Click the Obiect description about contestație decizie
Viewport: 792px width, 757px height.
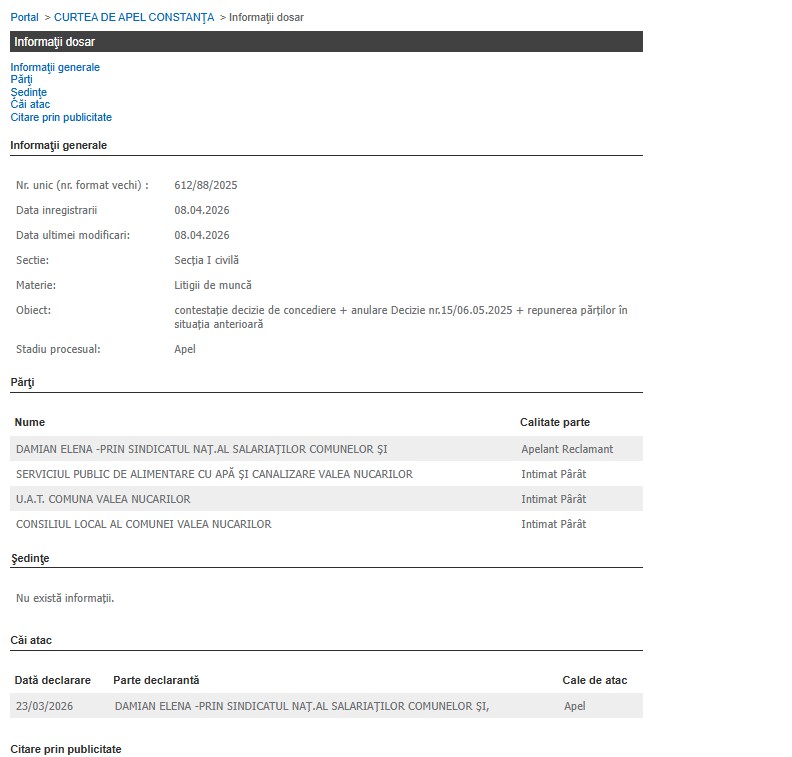pyautogui.click(x=400, y=316)
